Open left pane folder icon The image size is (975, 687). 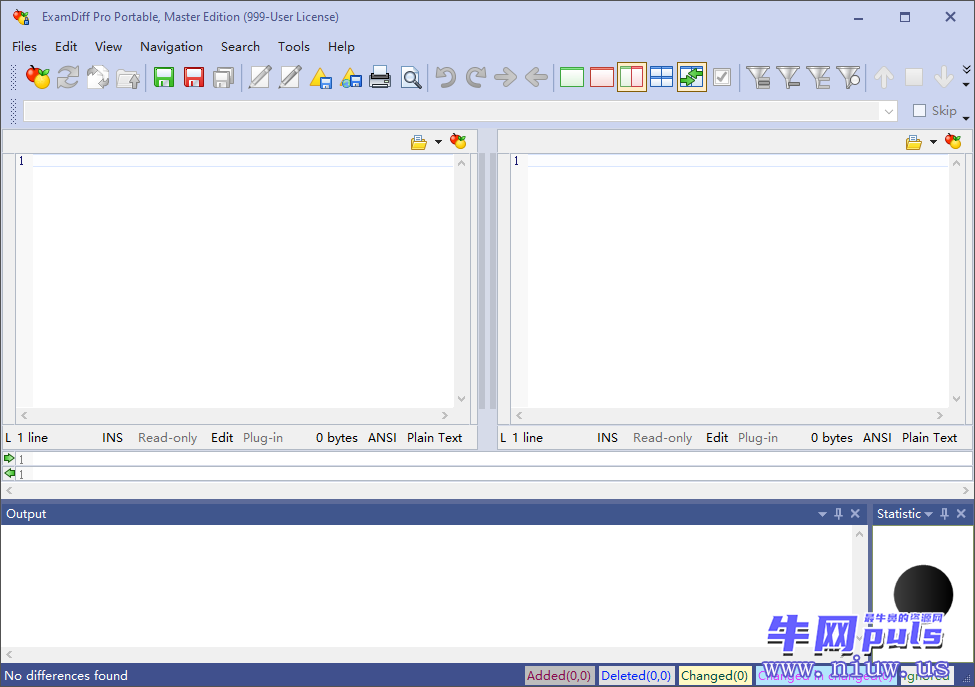pos(418,142)
